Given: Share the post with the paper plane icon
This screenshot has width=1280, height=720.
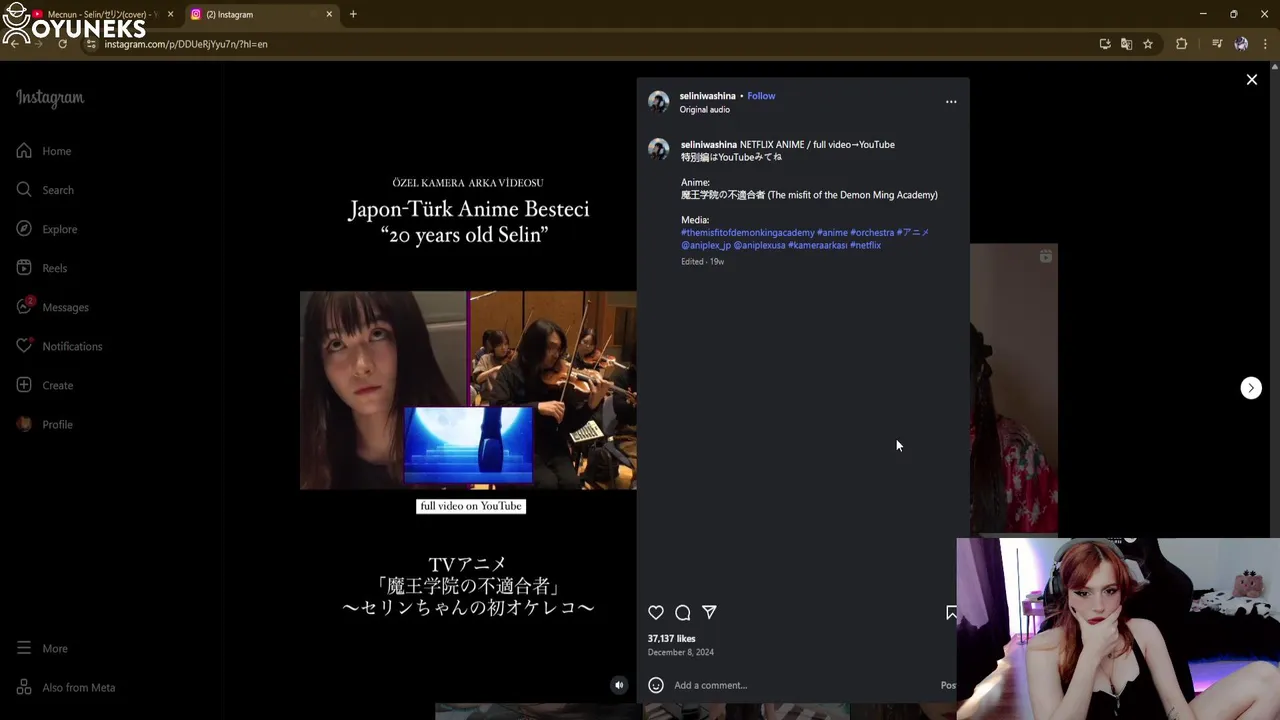Looking at the screenshot, I should click(x=709, y=612).
